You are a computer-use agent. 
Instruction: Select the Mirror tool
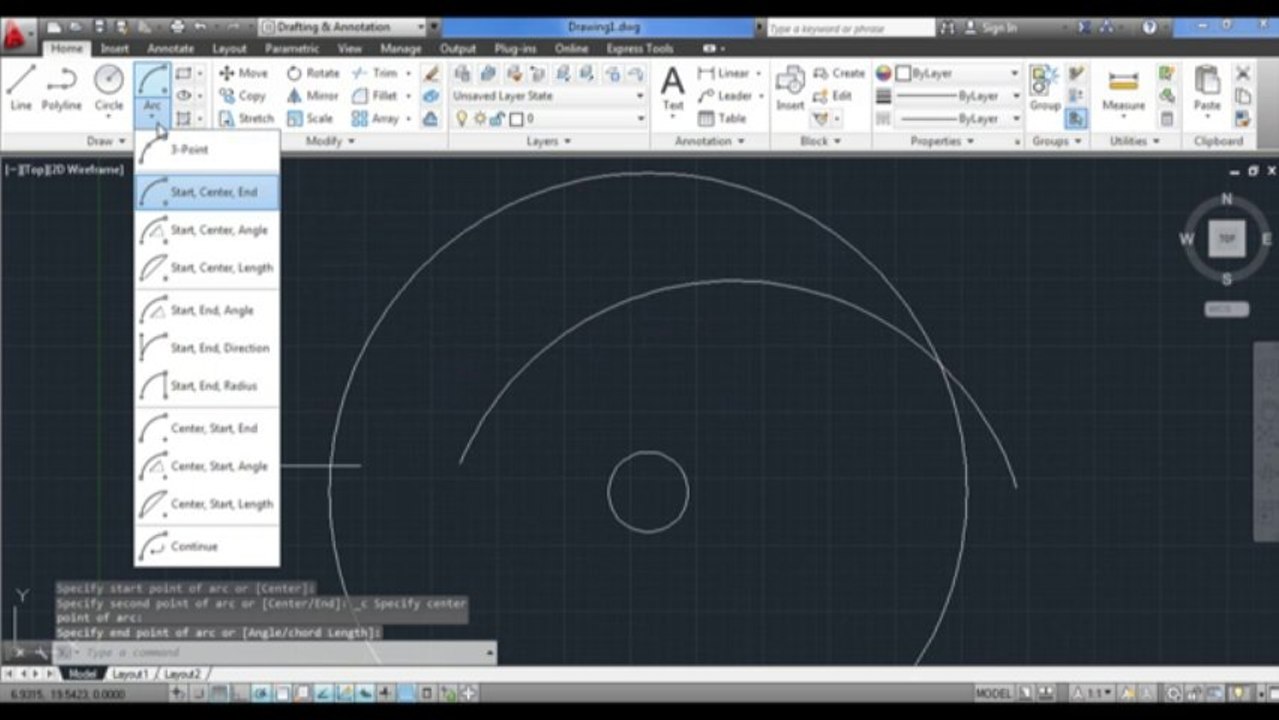tap(313, 96)
